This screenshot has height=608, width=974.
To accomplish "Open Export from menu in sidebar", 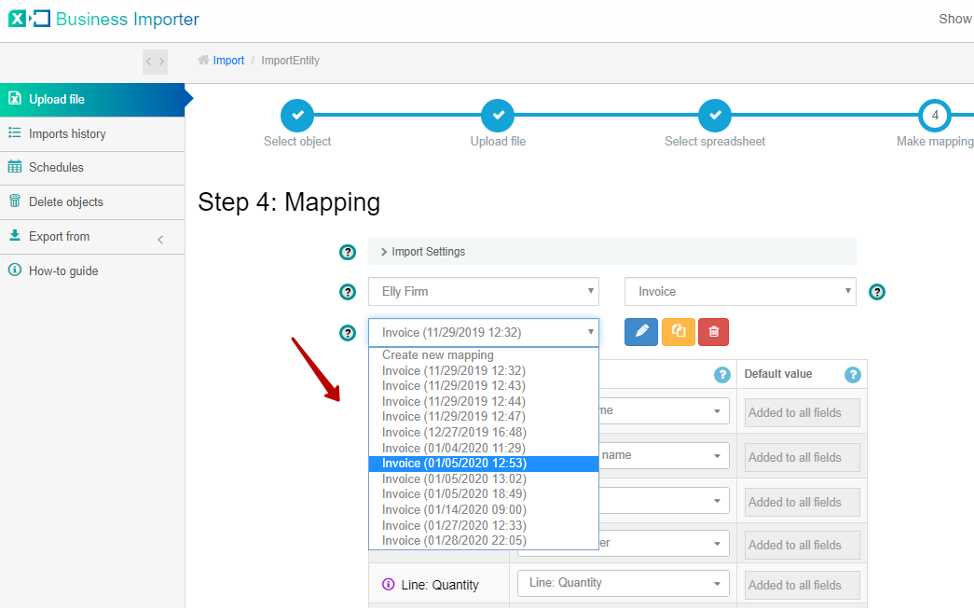I will (x=93, y=237).
